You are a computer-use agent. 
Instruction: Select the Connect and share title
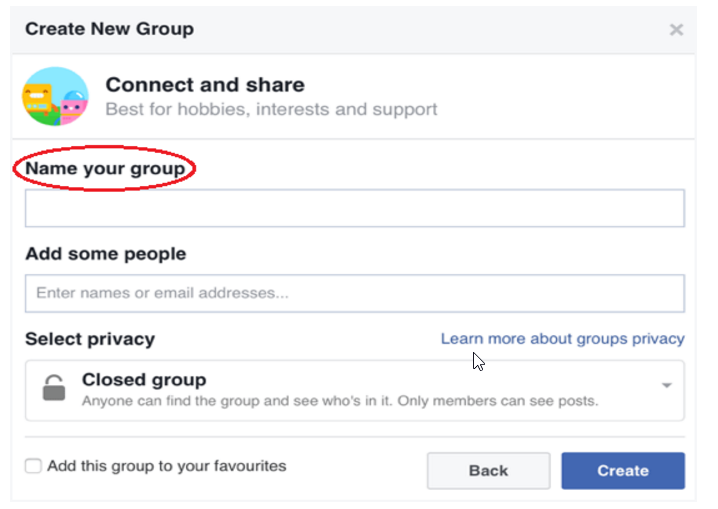point(205,85)
